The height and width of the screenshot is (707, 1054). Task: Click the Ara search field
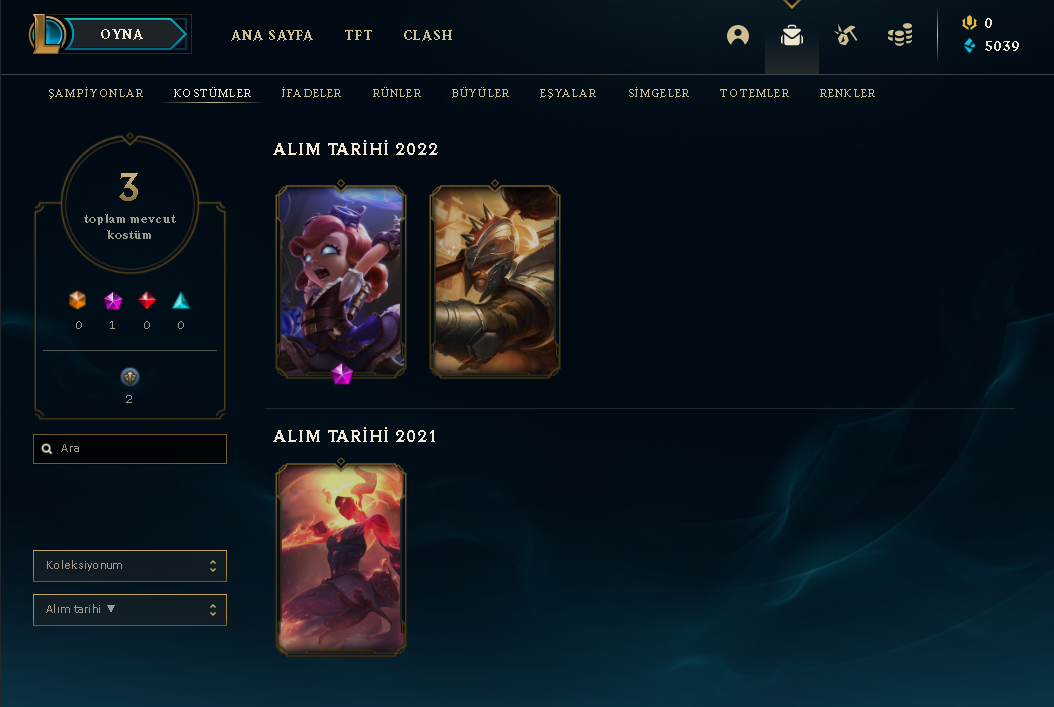click(130, 449)
